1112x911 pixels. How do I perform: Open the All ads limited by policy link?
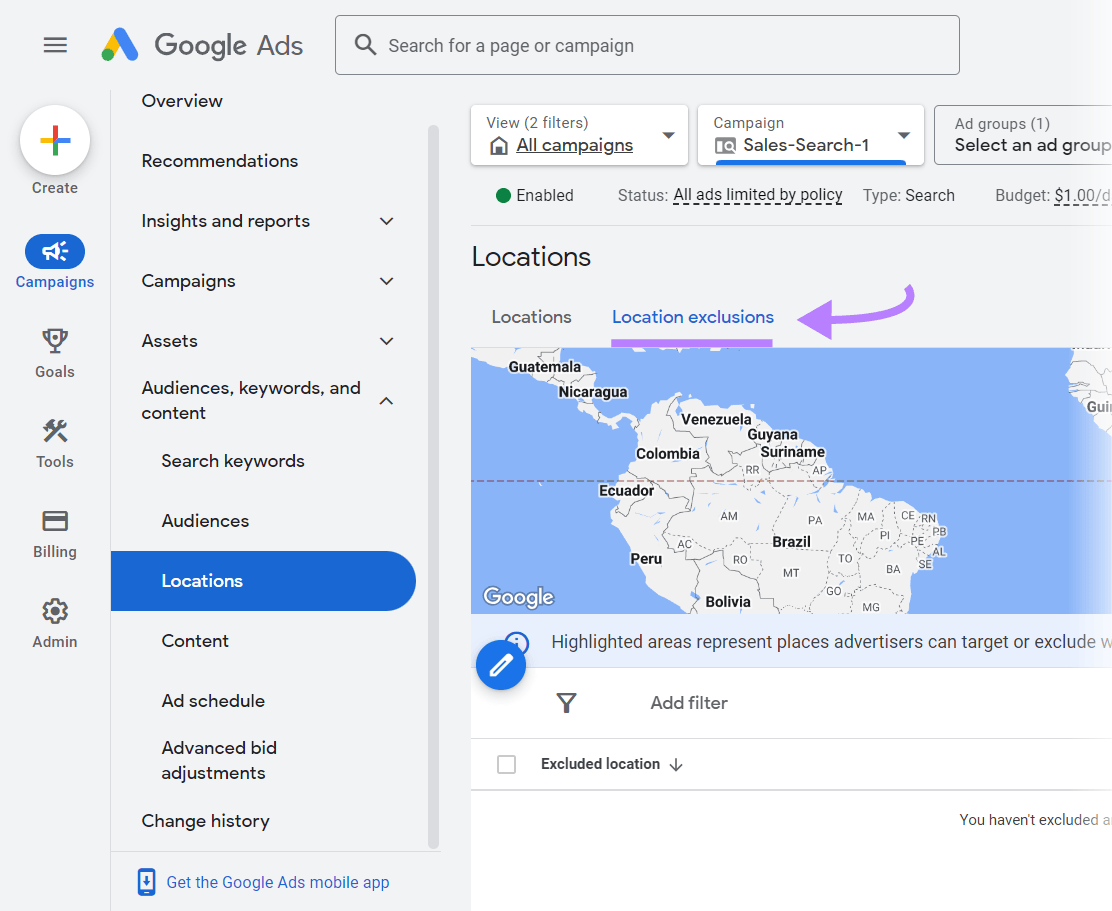pyautogui.click(x=757, y=195)
